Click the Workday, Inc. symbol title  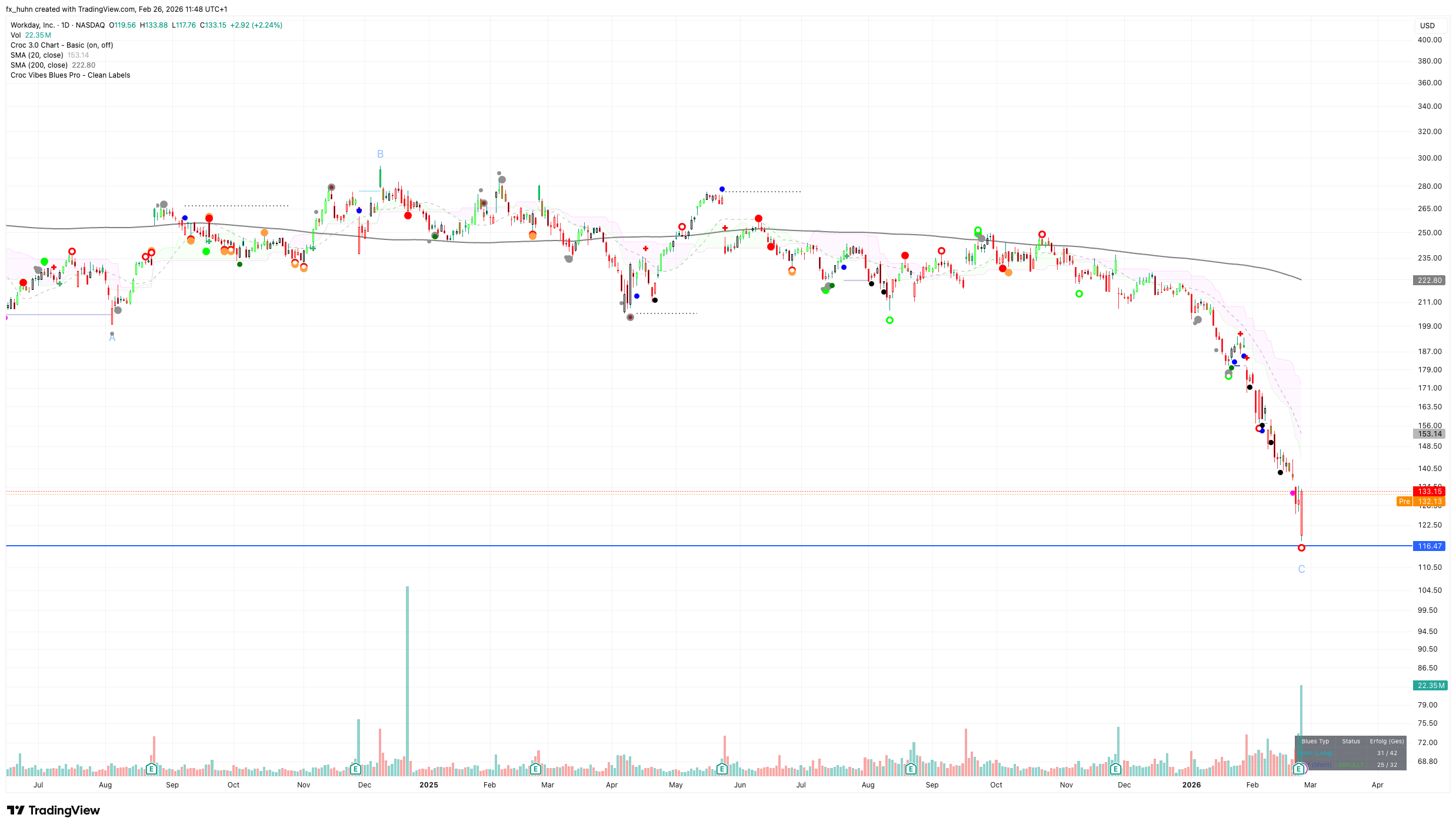pos(33,25)
